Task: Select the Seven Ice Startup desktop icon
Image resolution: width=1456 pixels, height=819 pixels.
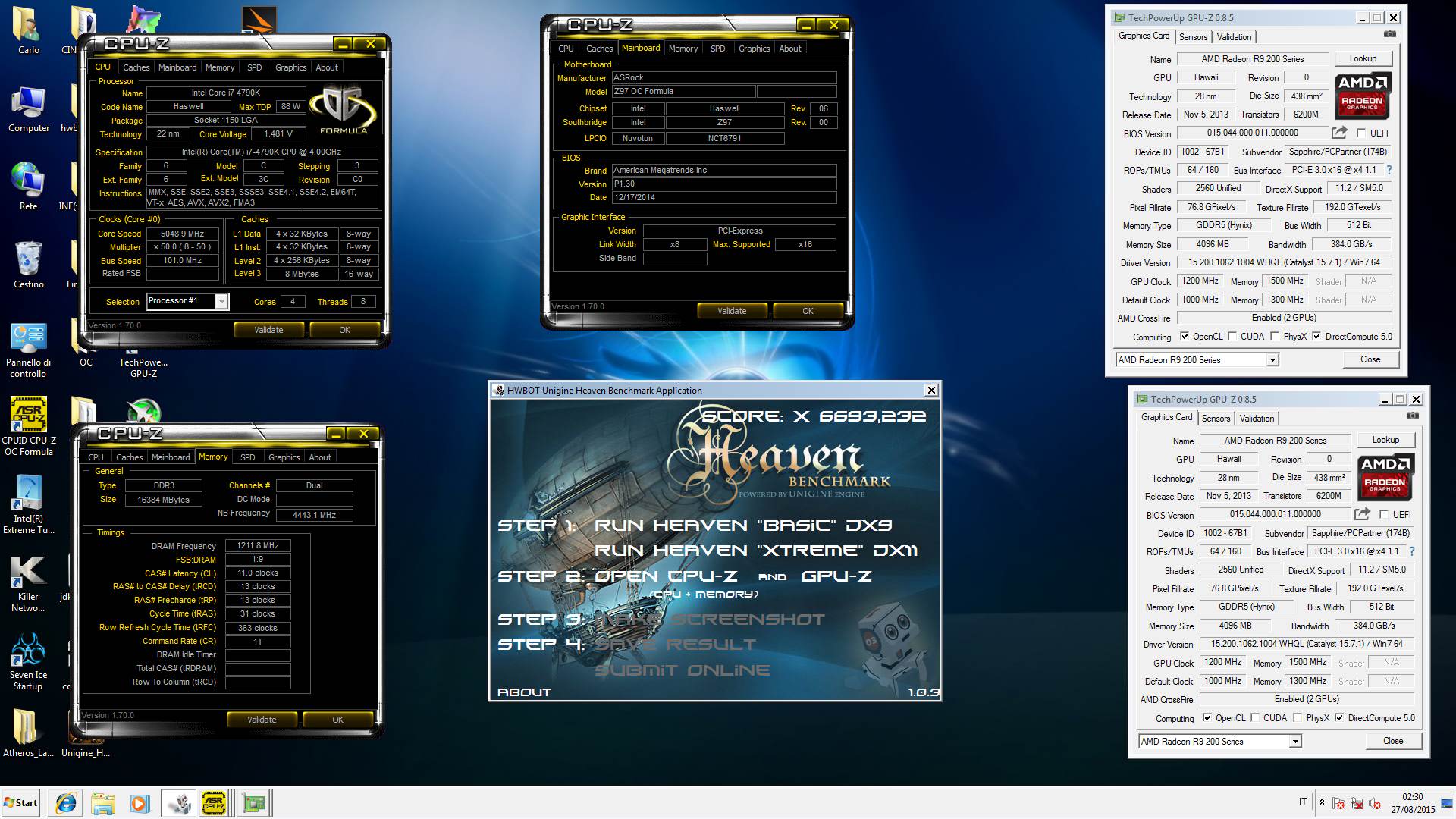Action: (29, 661)
